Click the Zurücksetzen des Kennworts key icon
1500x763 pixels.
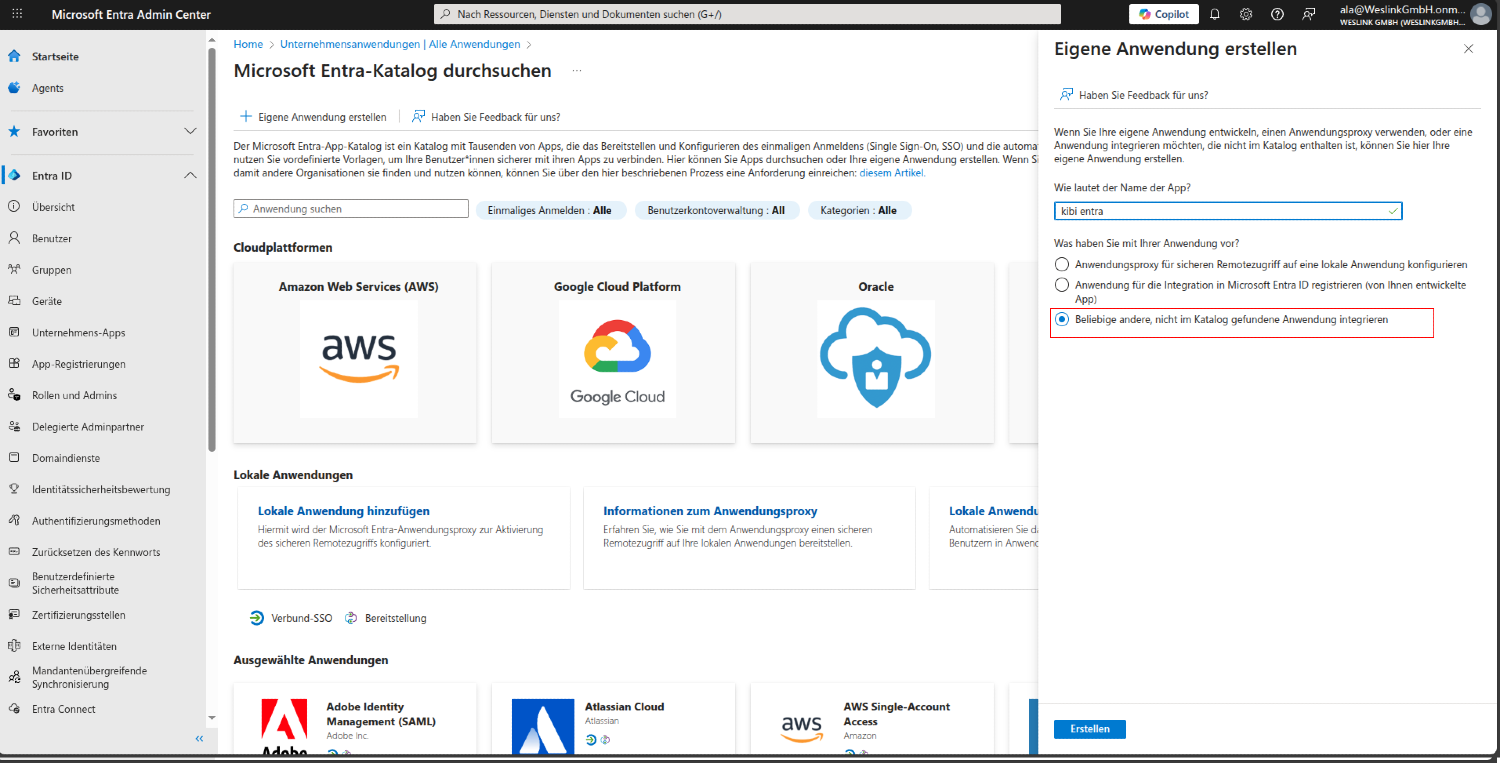14,552
